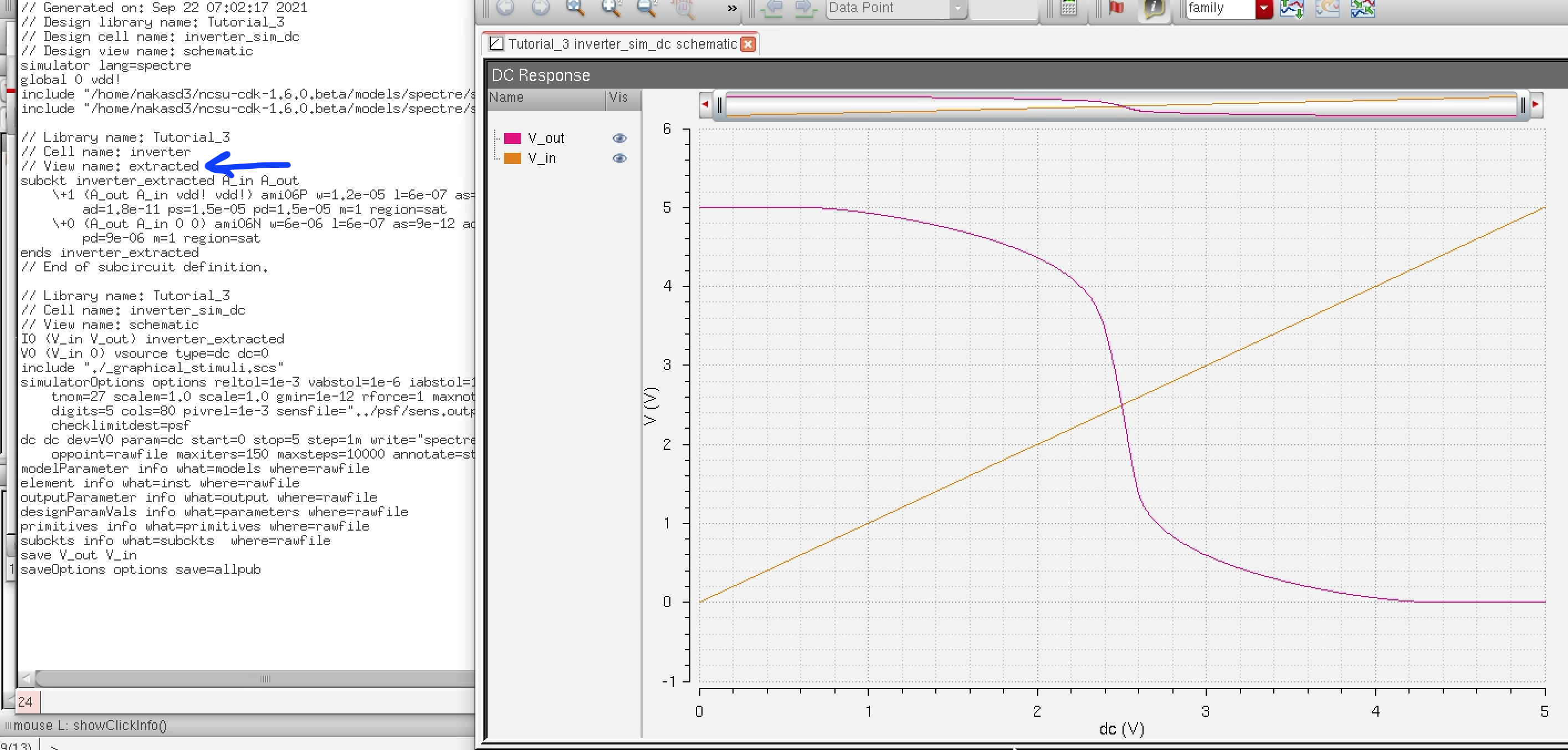Click the previous zoom (back arrow) icon

[506, 7]
